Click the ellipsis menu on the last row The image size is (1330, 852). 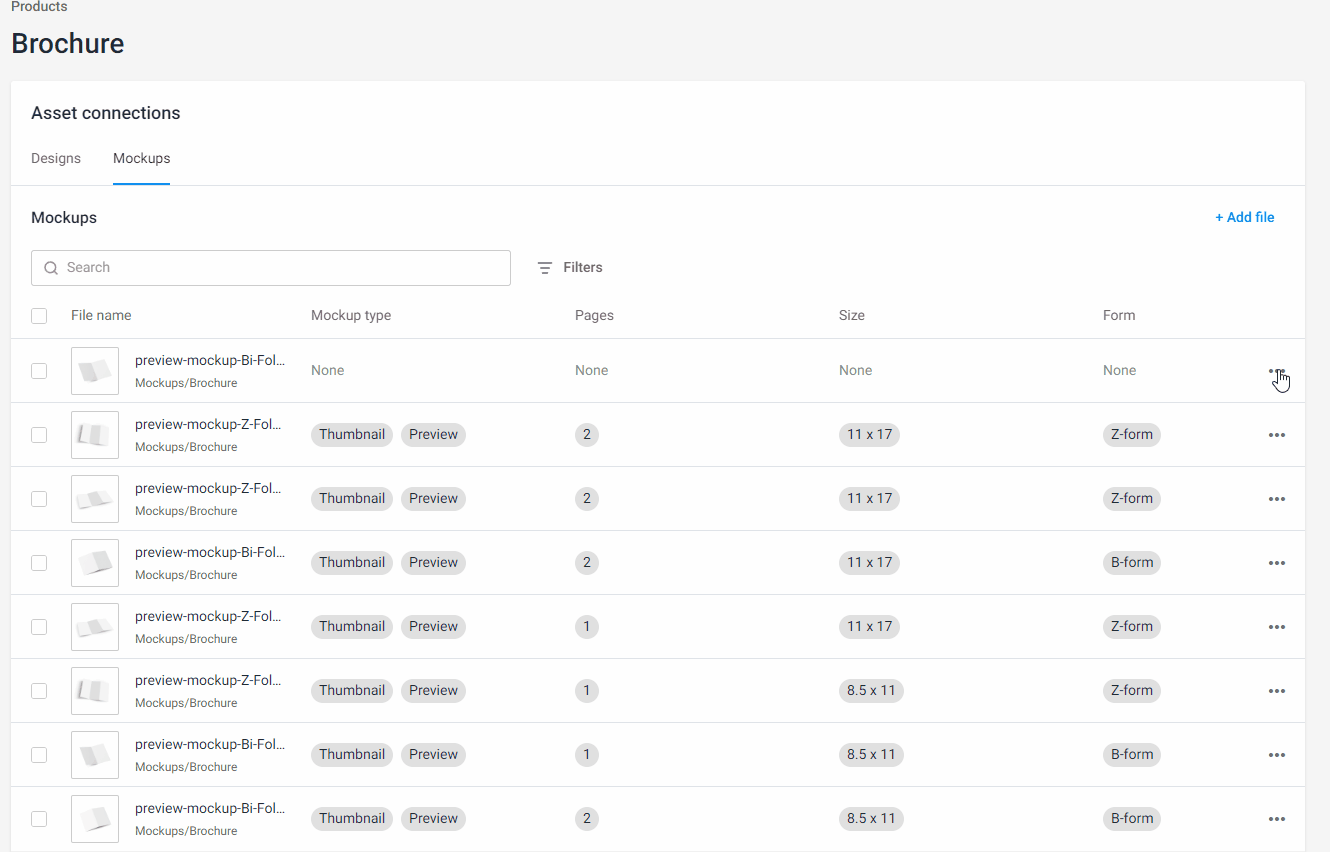click(1277, 818)
